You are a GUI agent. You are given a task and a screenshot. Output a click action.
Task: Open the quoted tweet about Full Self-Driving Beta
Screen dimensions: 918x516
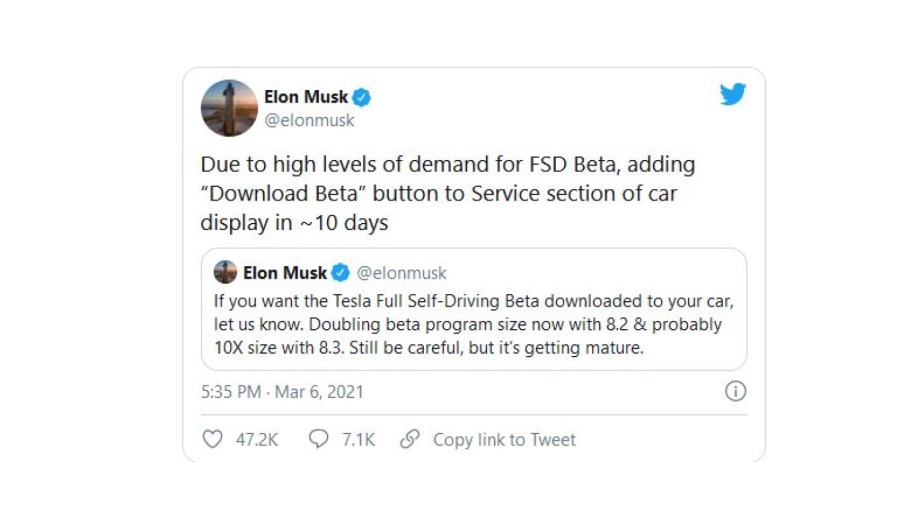[x=474, y=309]
